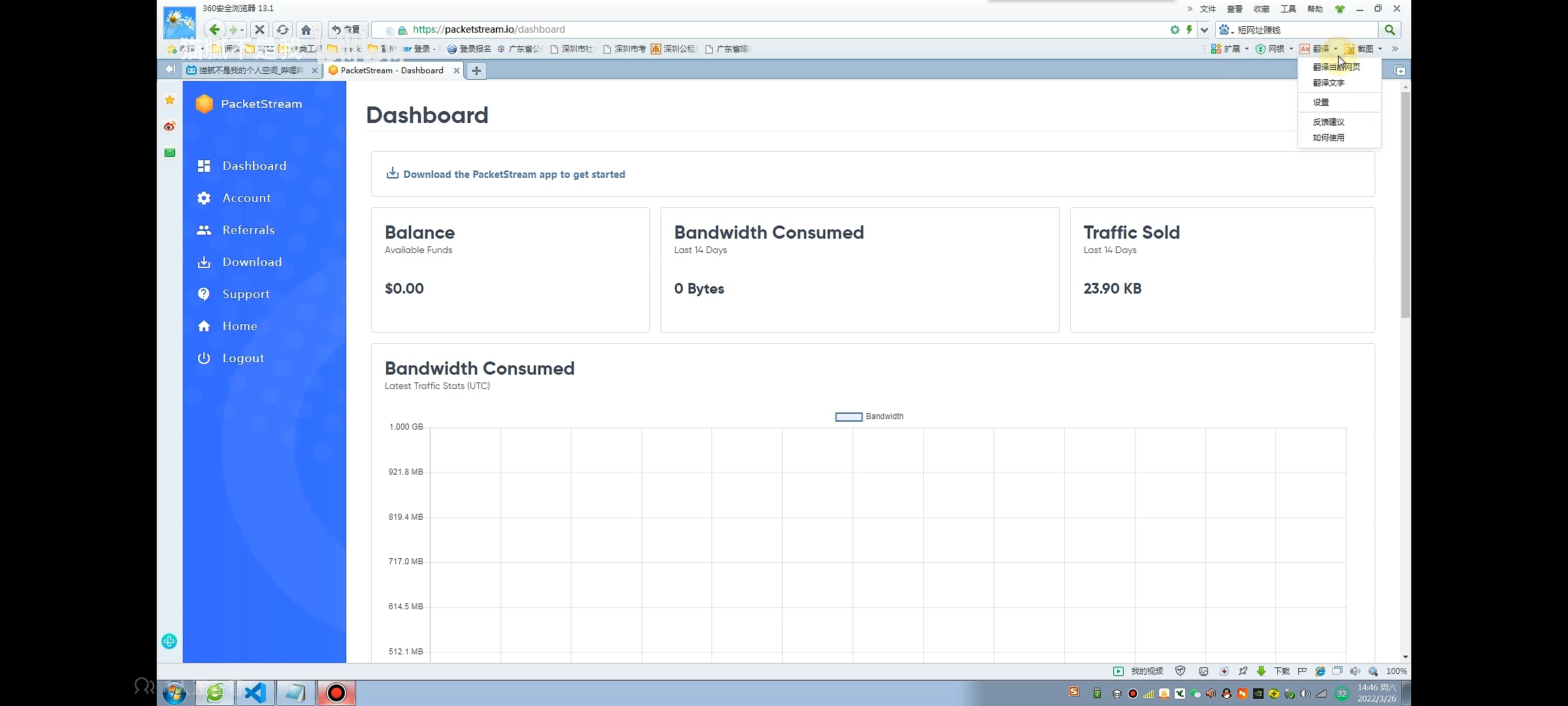Image resolution: width=1568 pixels, height=706 pixels.
Task: Close the PacketStream - Dashboard tab
Action: (456, 71)
